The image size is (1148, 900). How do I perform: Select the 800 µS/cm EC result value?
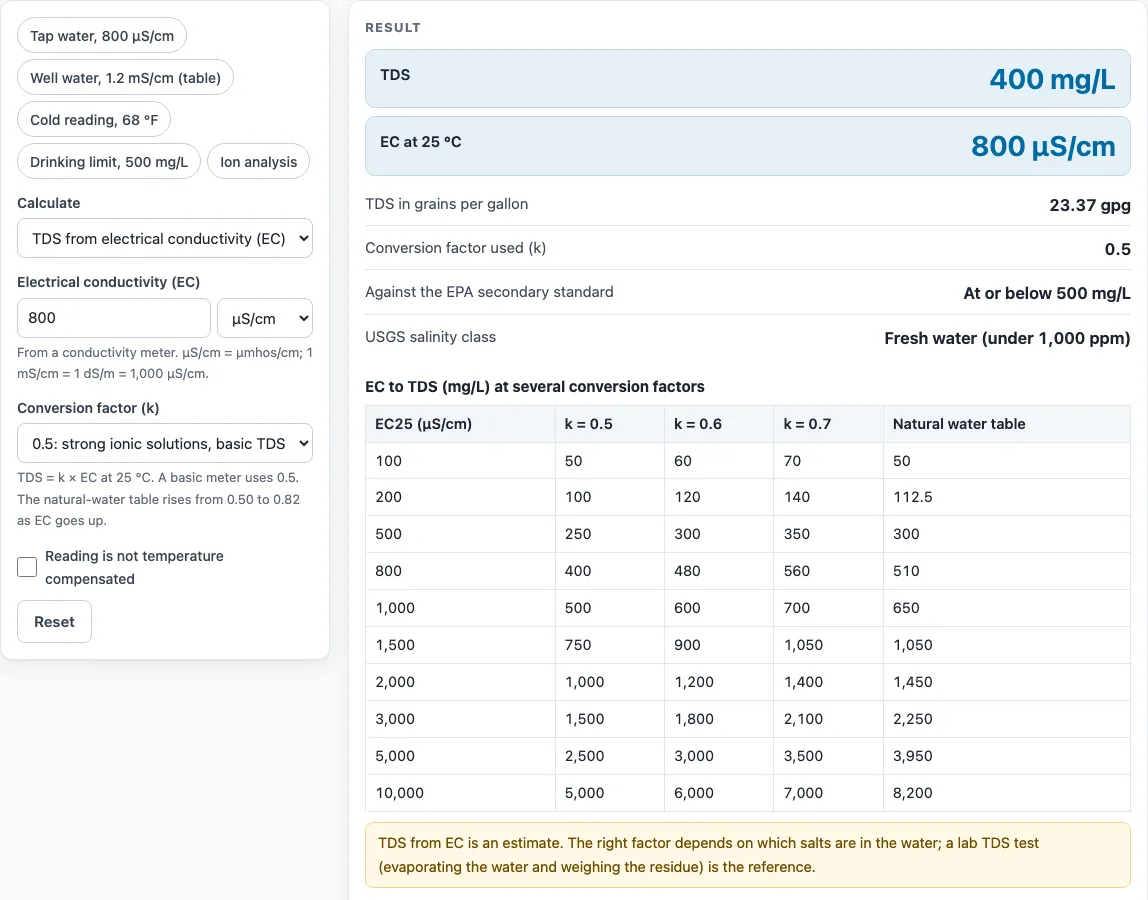[1043, 146]
